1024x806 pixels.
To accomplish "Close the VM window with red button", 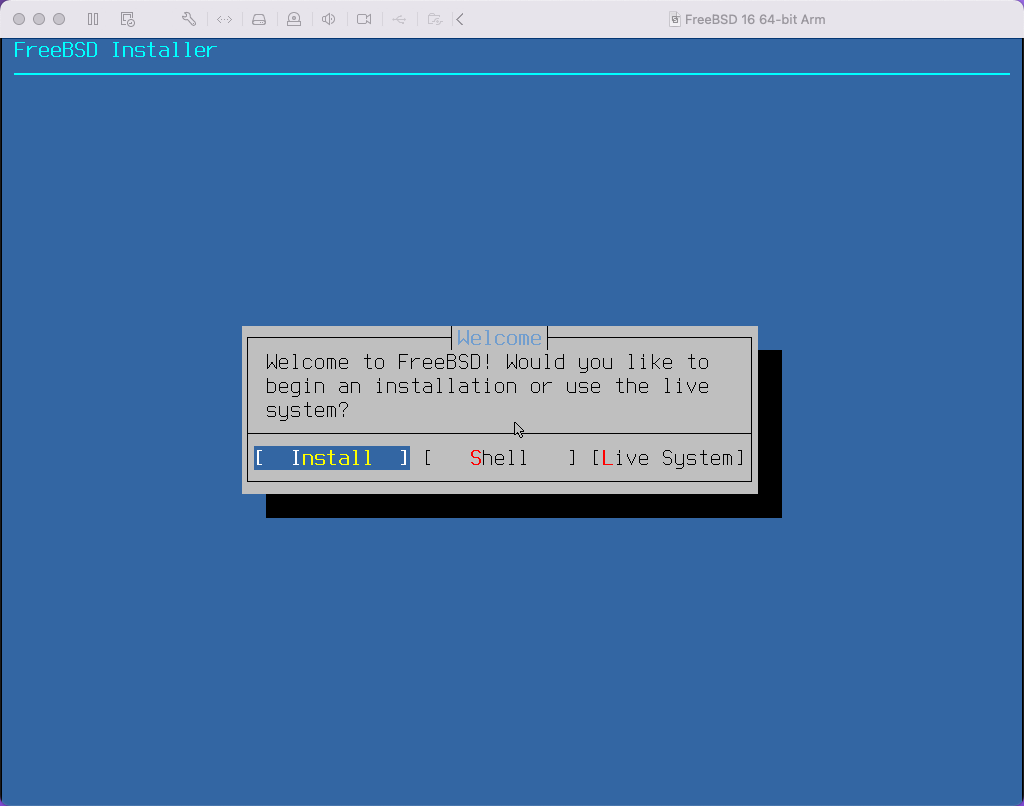I will [x=19, y=19].
